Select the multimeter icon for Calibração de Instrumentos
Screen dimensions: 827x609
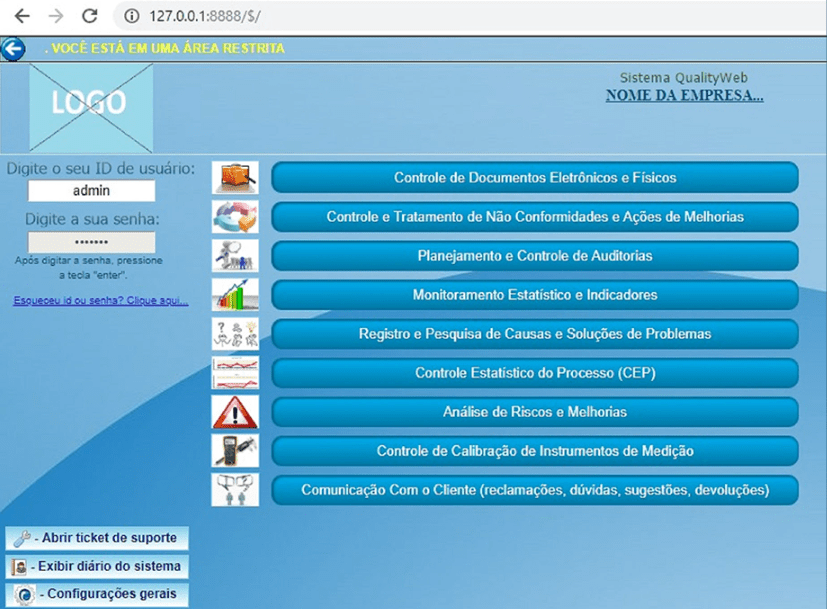pos(235,451)
